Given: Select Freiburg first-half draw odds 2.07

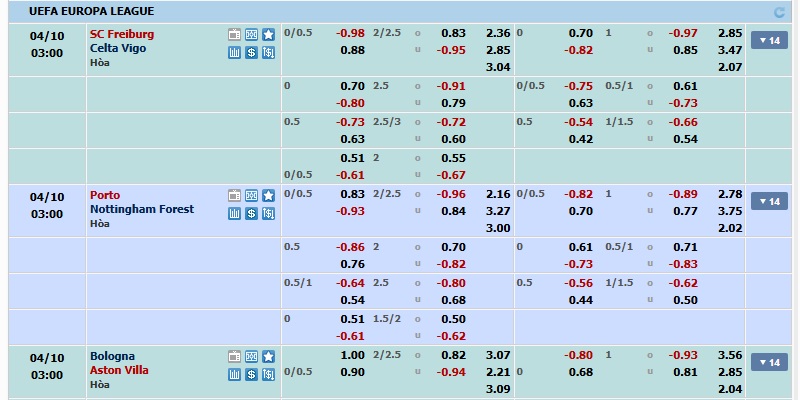Looking at the screenshot, I should [730, 67].
